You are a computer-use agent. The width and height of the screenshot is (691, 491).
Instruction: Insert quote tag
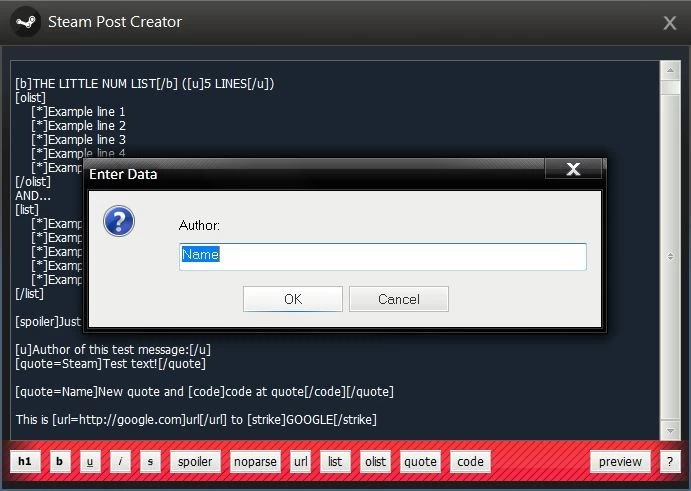tap(420, 461)
